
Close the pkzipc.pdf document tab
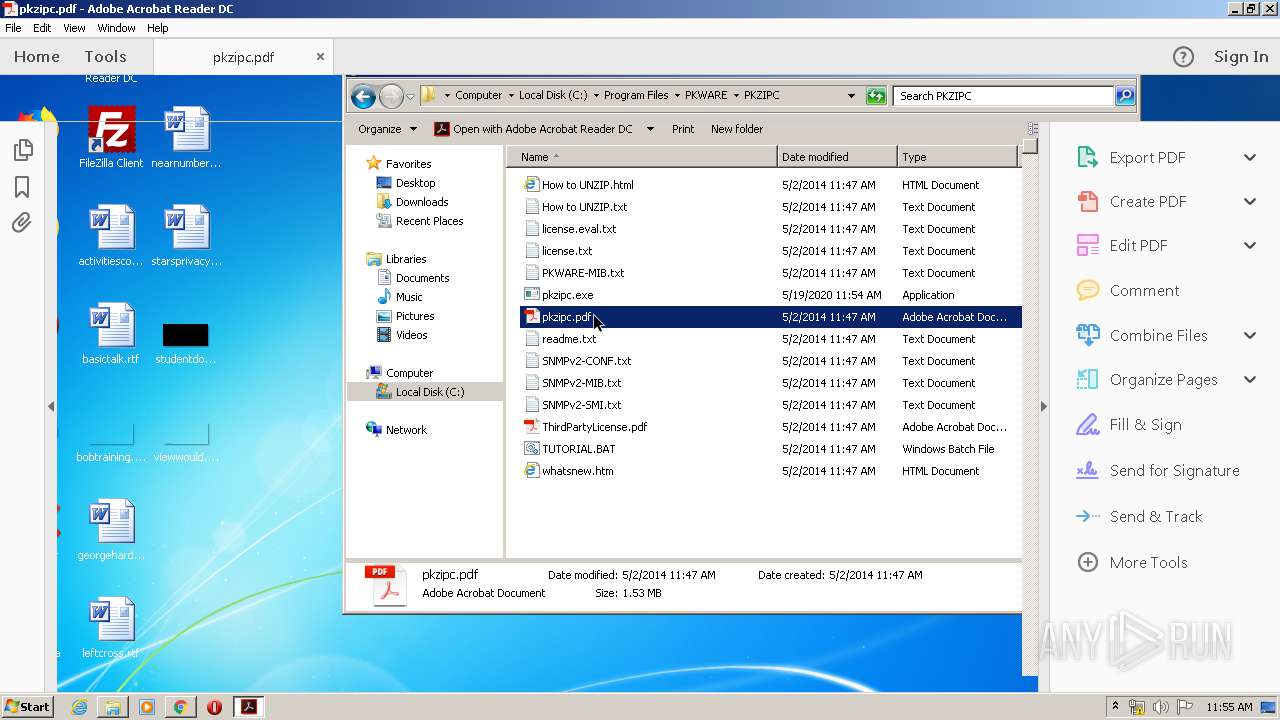320,57
